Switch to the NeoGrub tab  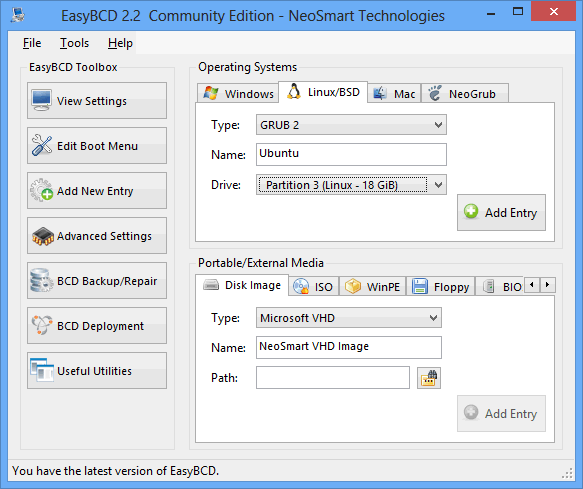tap(465, 93)
